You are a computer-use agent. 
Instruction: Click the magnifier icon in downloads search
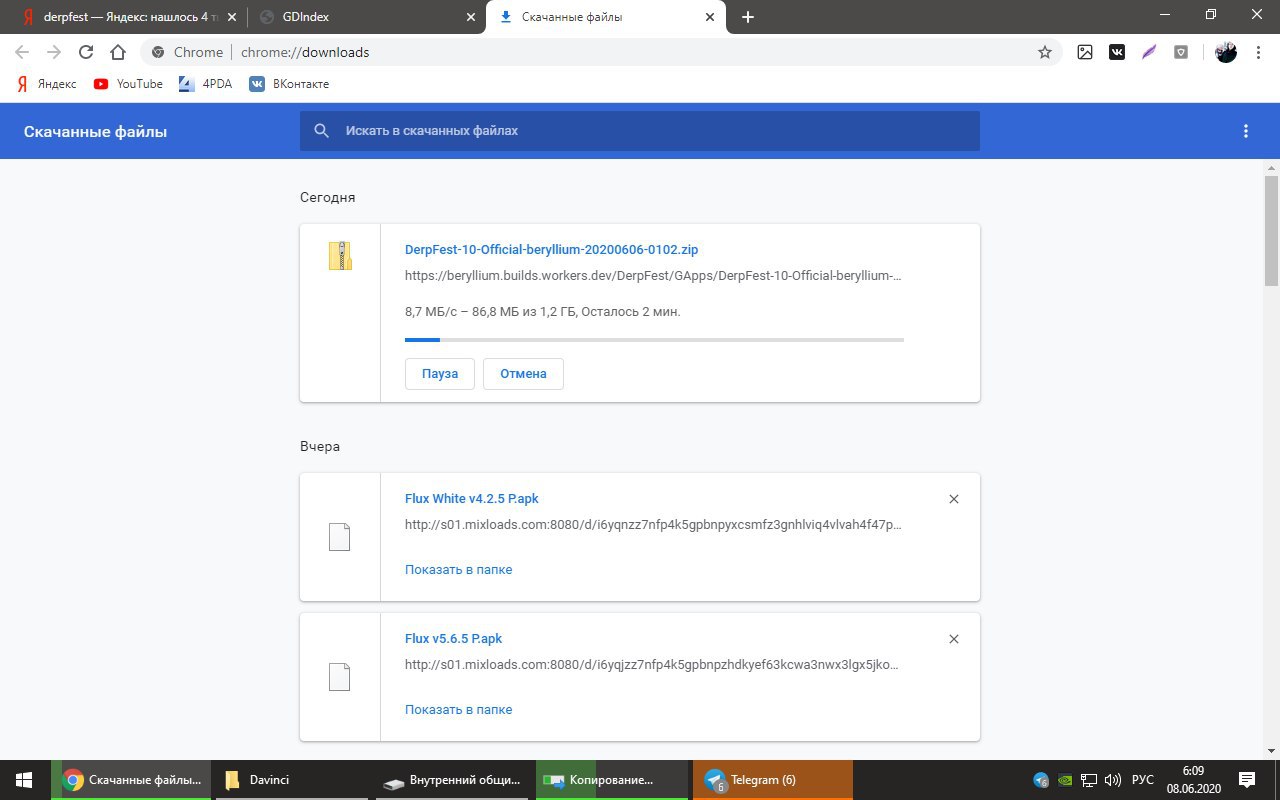click(x=321, y=131)
